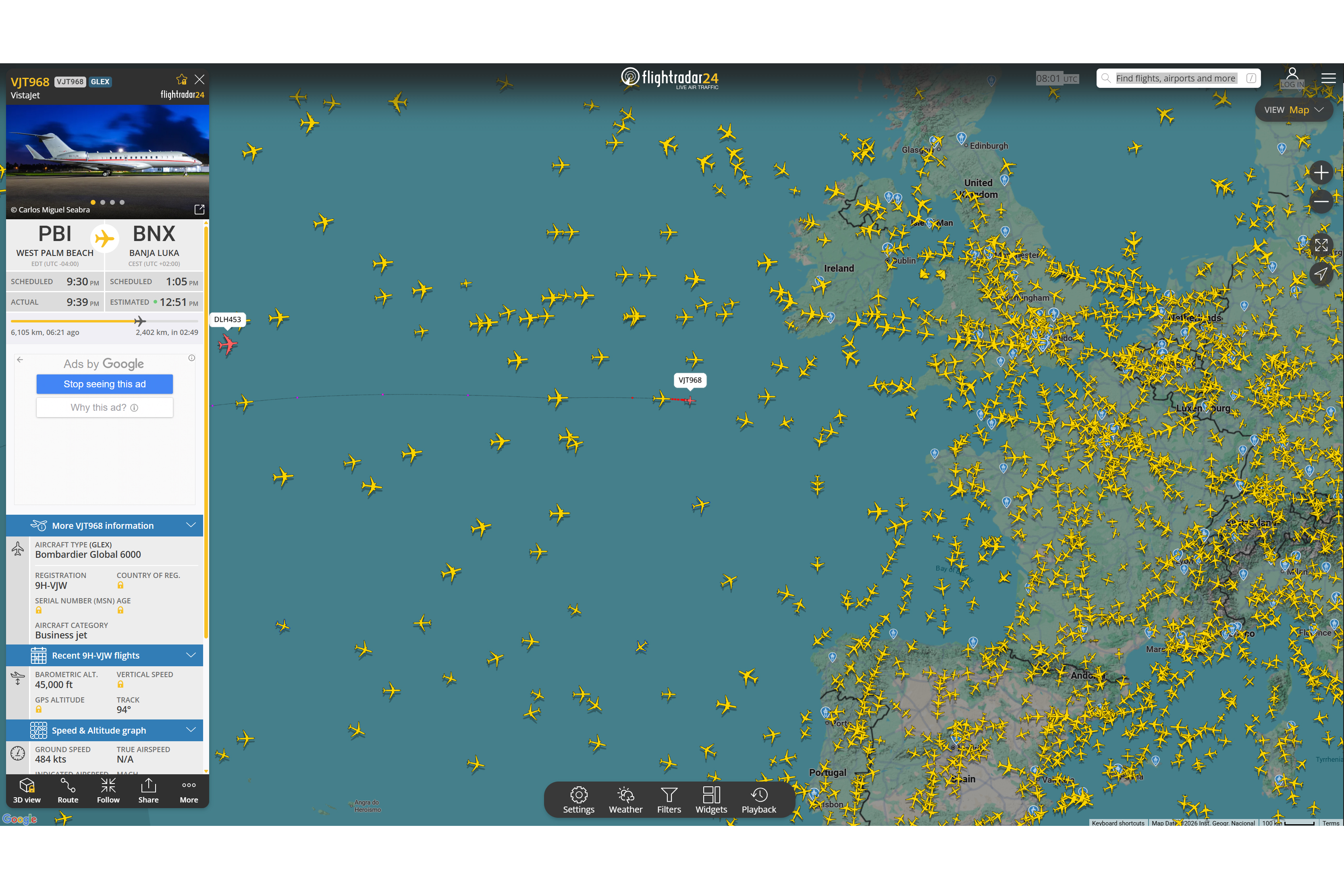Click Keyboard shortcuts link

click(1118, 823)
